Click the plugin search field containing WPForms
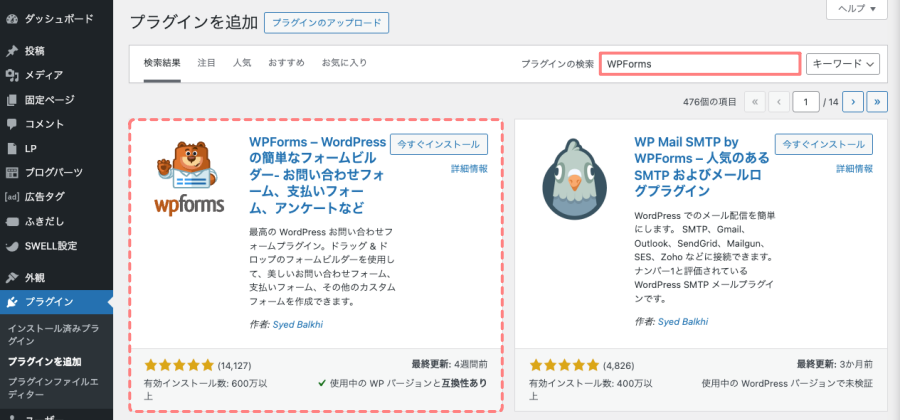The height and width of the screenshot is (420, 900). [700, 64]
